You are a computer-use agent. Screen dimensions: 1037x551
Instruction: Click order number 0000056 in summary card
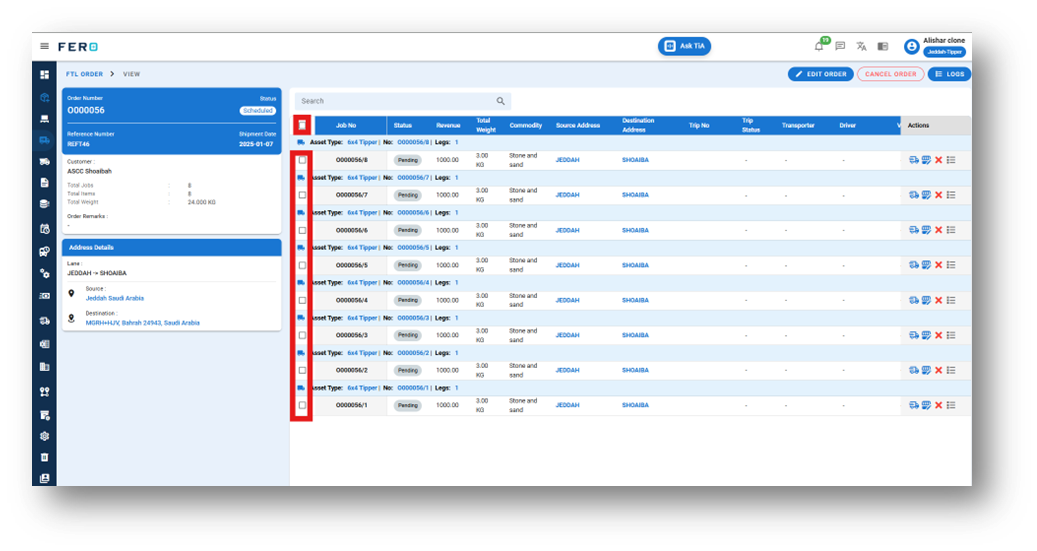click(86, 110)
